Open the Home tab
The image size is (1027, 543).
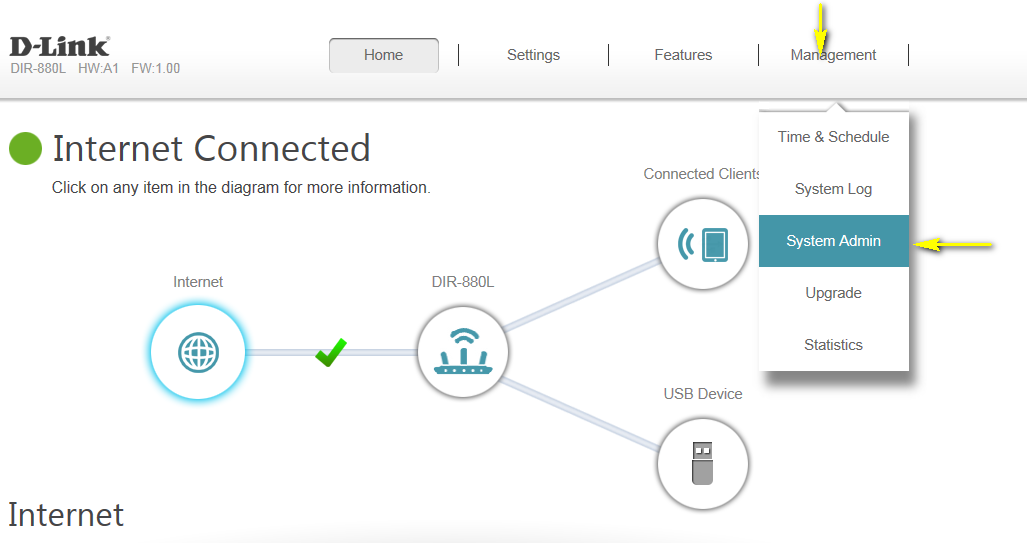tap(383, 55)
